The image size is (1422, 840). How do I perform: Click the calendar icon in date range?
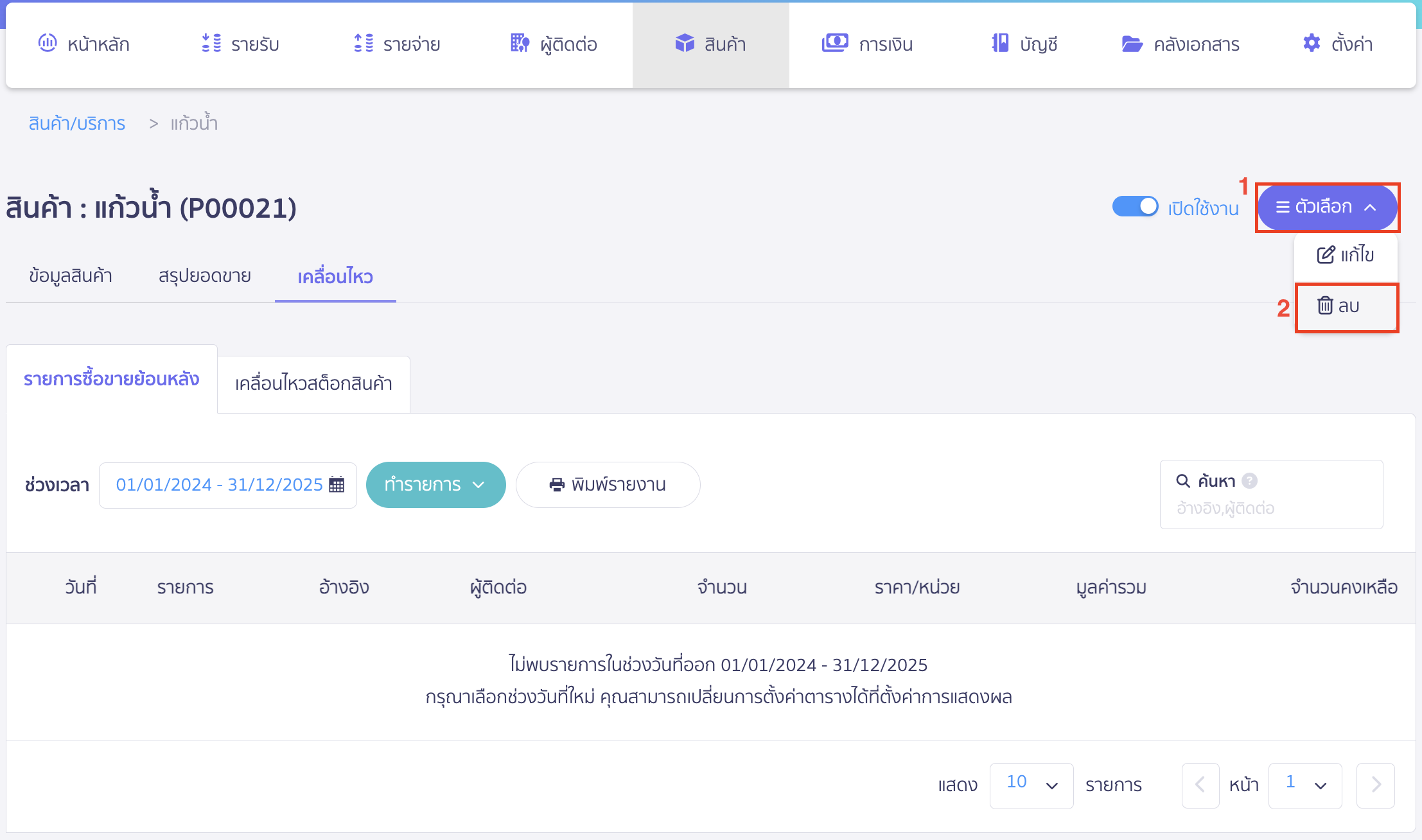pos(337,485)
